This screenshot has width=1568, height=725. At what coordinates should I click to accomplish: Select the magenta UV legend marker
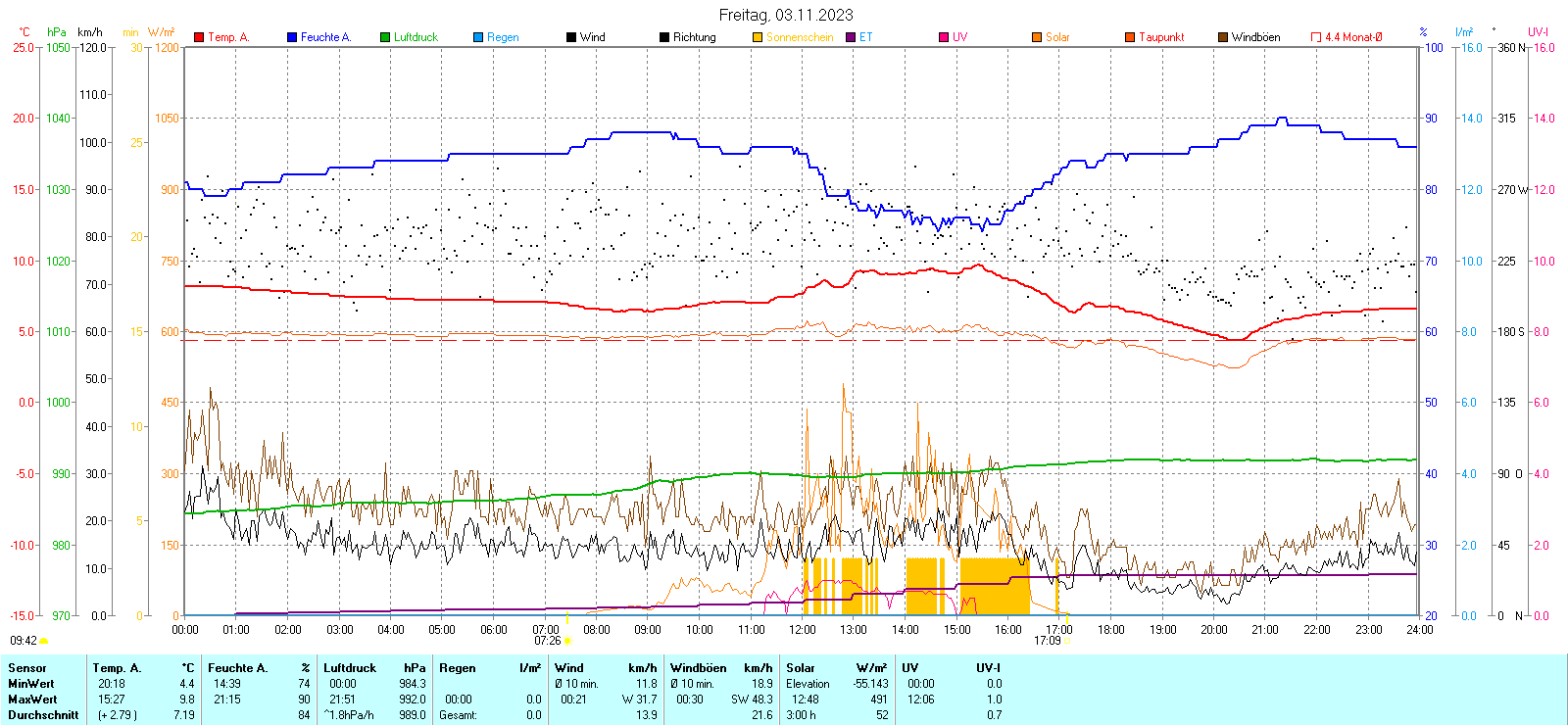click(x=944, y=37)
